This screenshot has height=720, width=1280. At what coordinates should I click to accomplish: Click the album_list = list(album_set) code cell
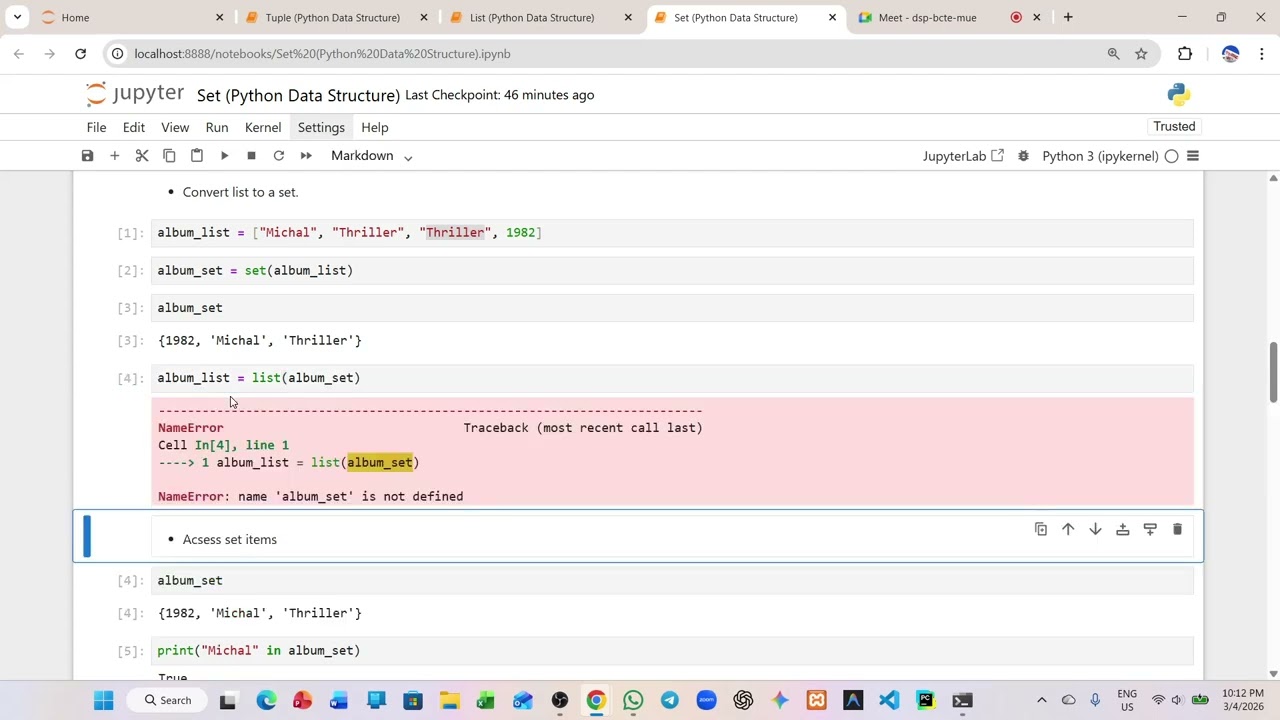(x=672, y=378)
